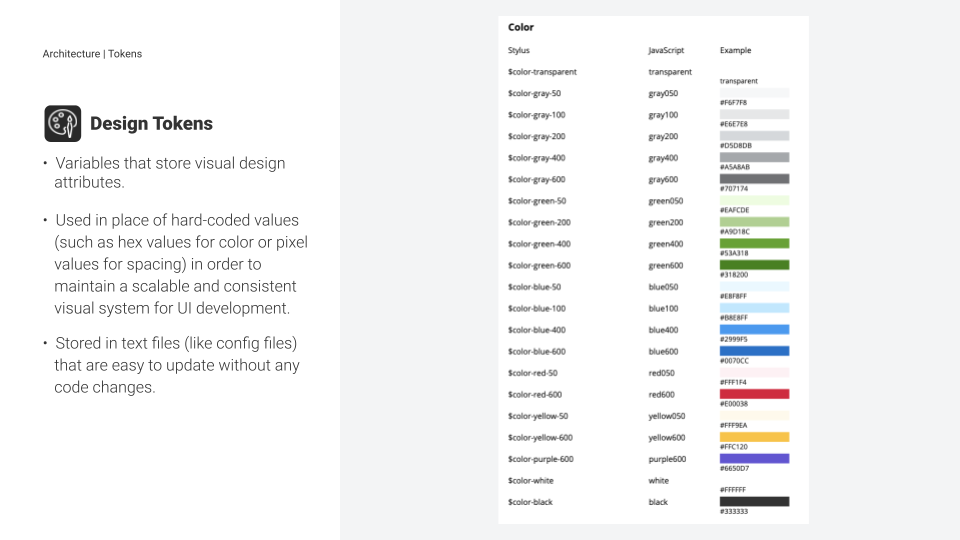Select the $color-transparent token name

542,72
